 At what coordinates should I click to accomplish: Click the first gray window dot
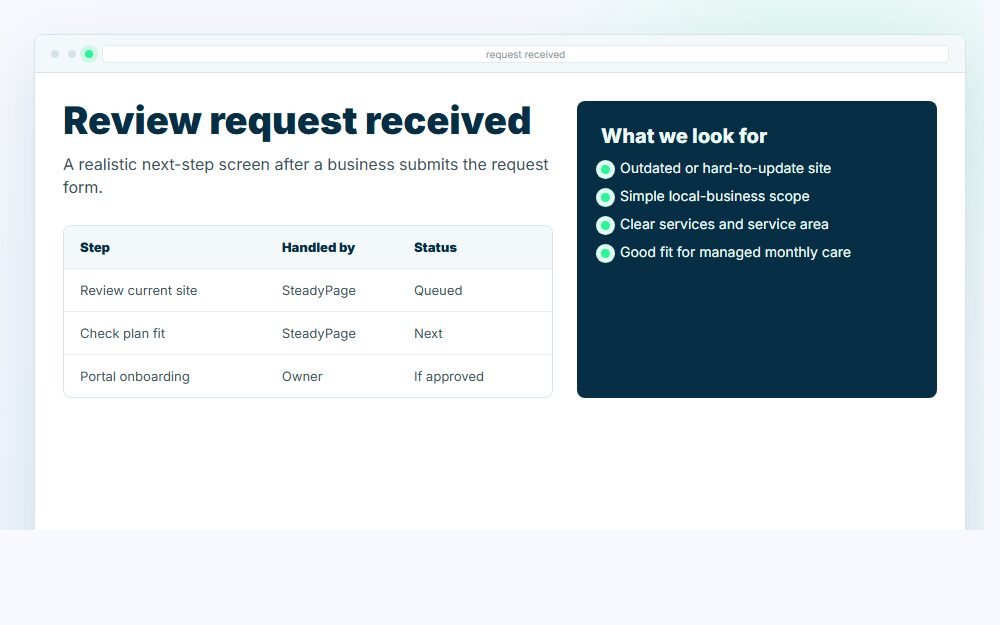(x=55, y=54)
